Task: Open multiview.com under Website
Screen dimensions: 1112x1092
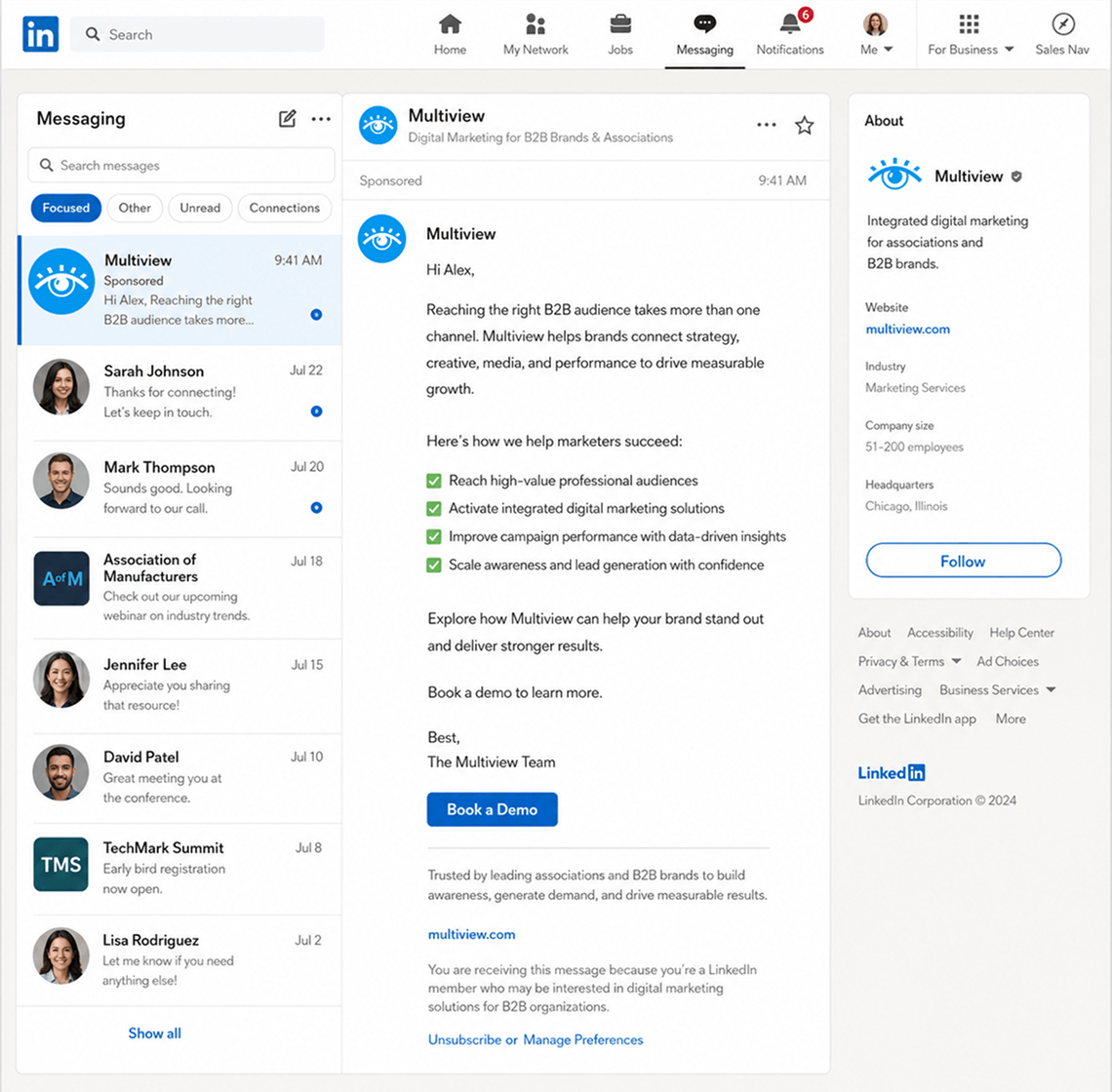Action: pos(908,329)
